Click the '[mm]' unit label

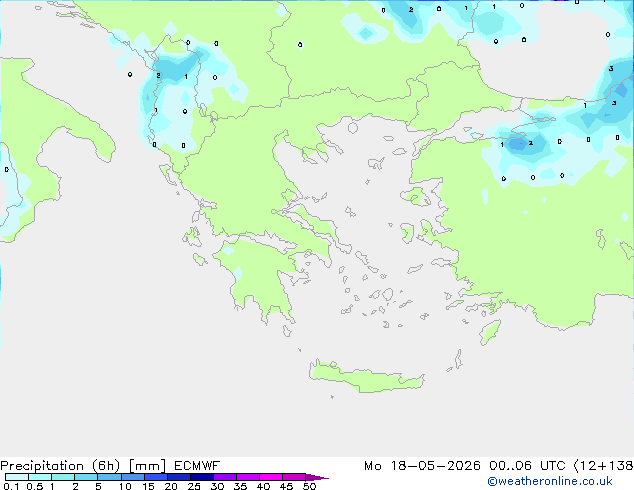click(x=147, y=466)
